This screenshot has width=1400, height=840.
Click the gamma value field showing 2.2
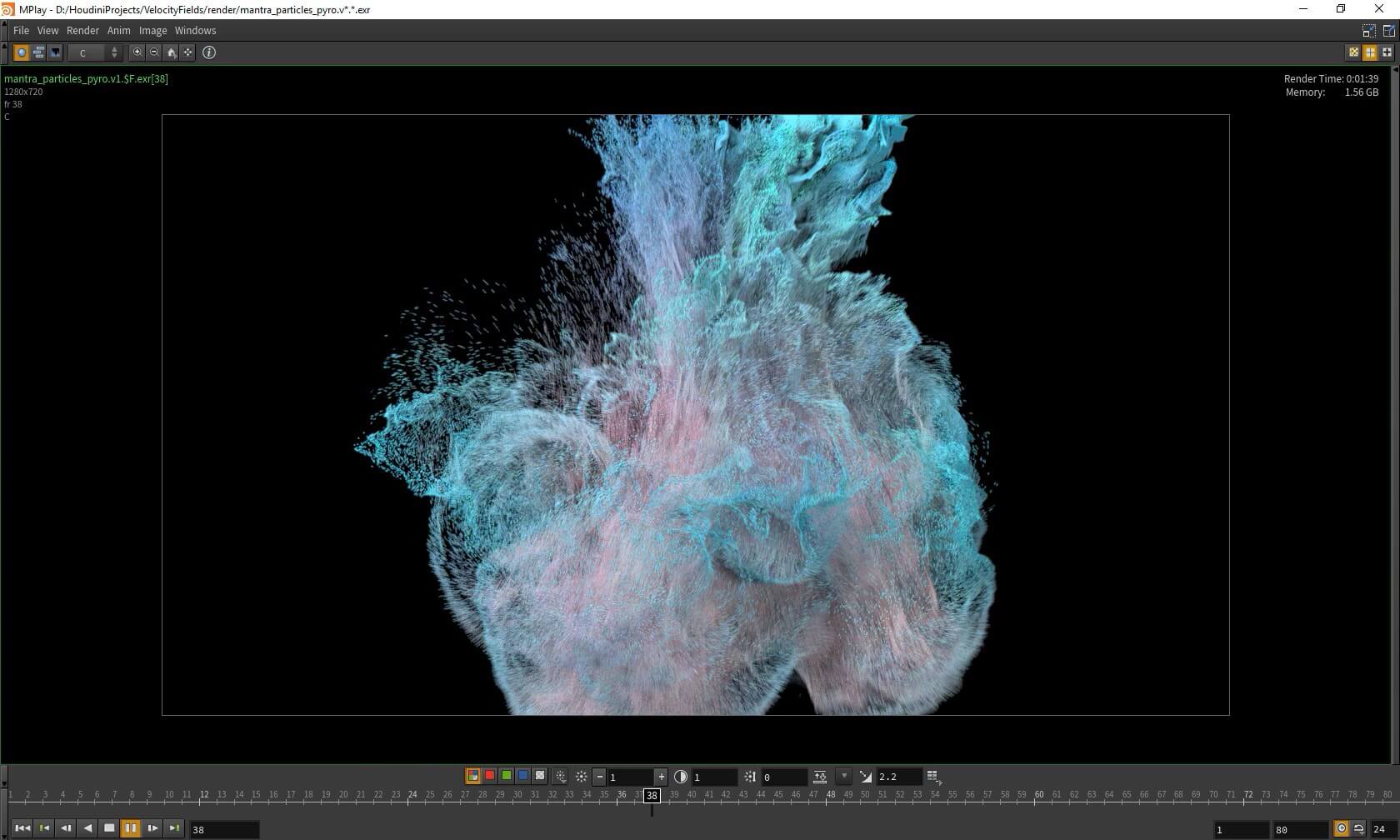tap(898, 777)
